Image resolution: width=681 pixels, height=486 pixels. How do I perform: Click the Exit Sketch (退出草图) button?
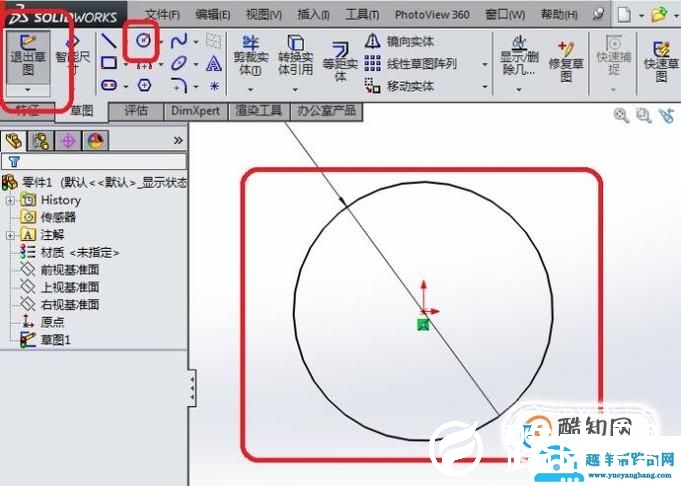point(28,56)
